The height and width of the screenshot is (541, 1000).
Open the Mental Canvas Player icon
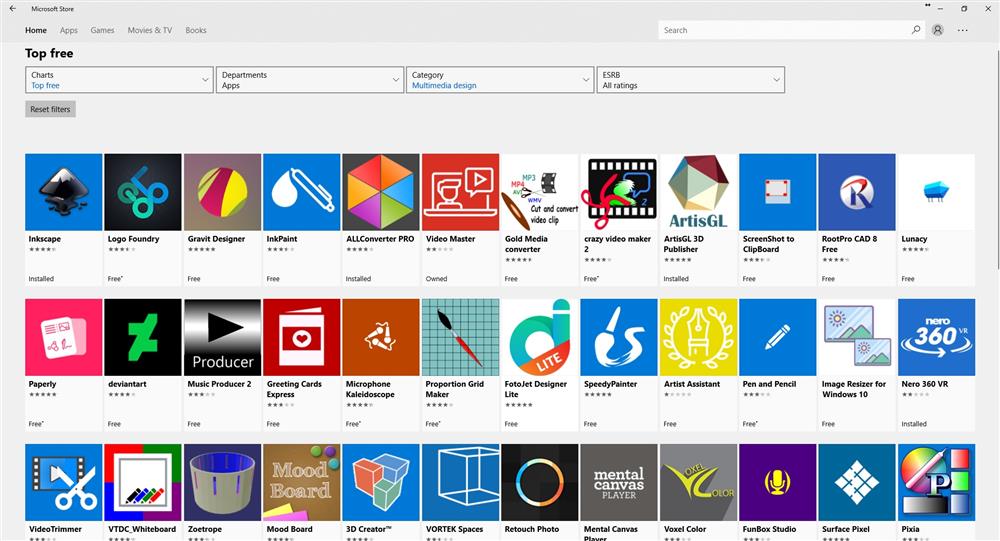point(619,482)
